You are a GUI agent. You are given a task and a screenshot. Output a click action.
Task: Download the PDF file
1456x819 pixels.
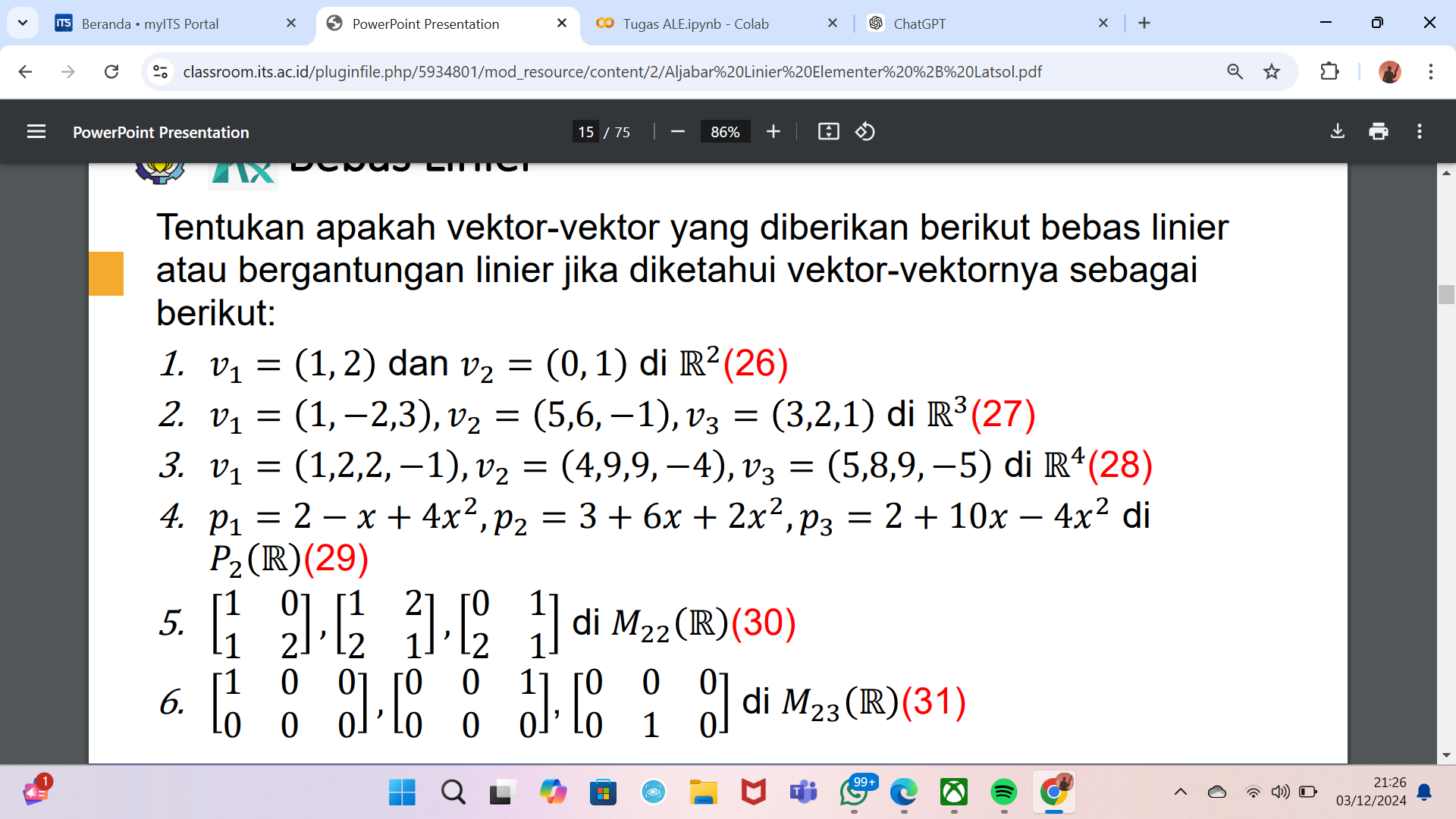point(1338,132)
